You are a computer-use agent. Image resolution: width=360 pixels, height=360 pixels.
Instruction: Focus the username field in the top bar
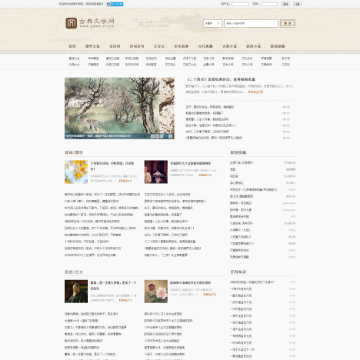240,4
